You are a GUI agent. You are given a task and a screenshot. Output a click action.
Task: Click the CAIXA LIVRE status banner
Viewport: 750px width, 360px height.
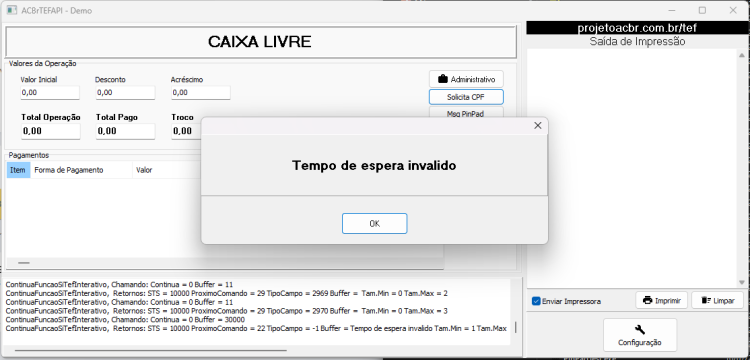coord(261,42)
